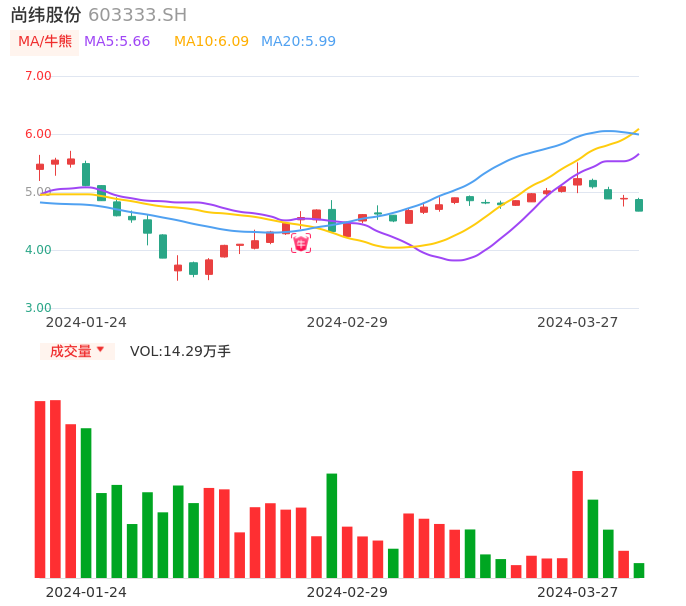Click the MA/牛熊 indicator button
Screen dimensions: 686x606
(x=45, y=42)
